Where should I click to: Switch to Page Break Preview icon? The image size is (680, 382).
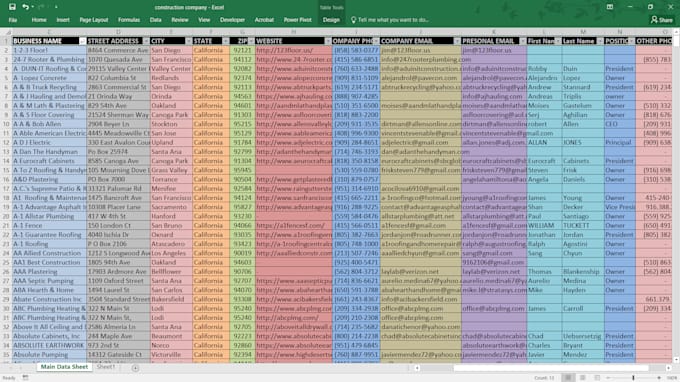597,378
